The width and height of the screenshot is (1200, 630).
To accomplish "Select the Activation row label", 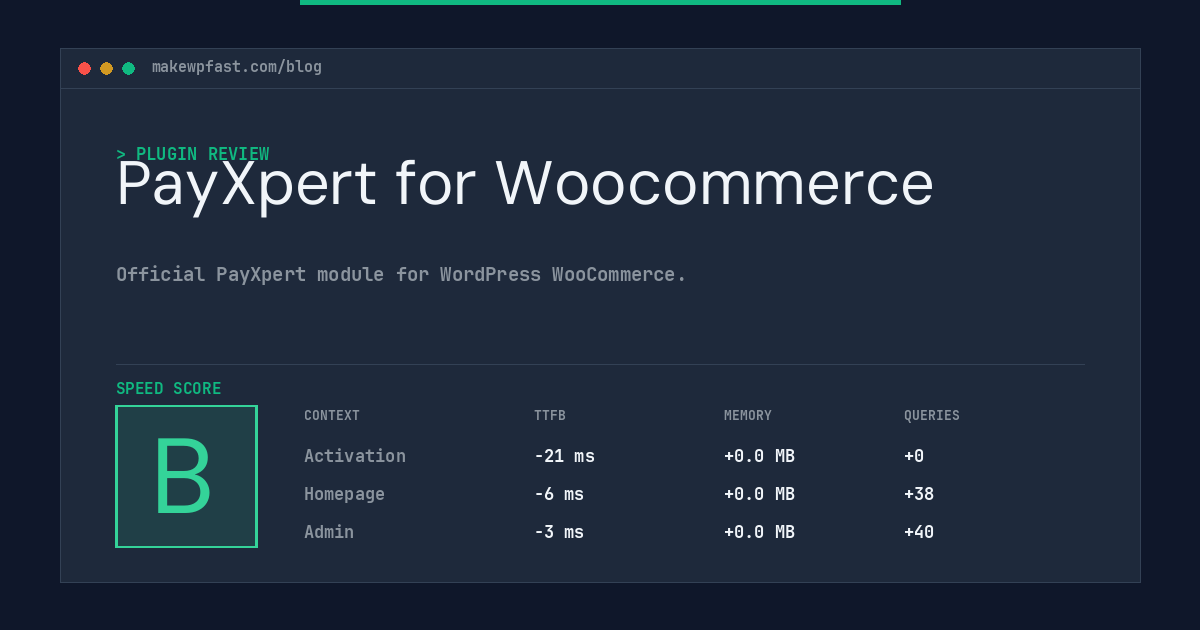I will pos(355,456).
